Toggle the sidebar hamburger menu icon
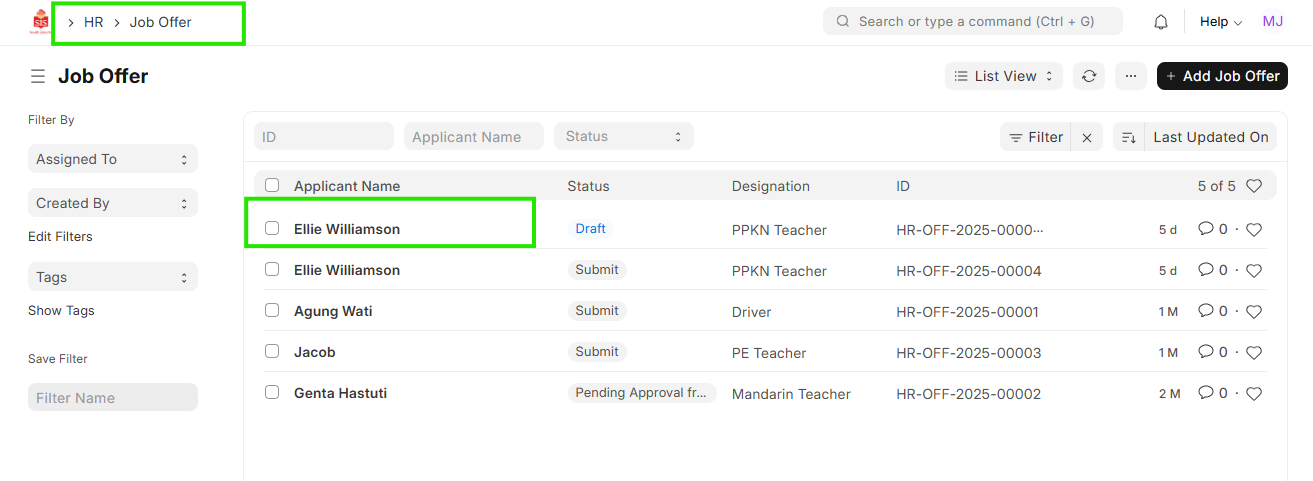 click(38, 76)
